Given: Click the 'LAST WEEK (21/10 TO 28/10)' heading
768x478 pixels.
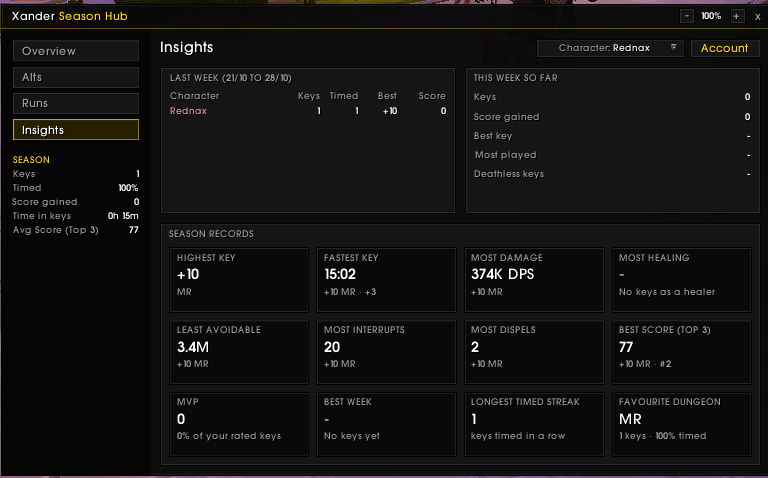Looking at the screenshot, I should 231,78.
